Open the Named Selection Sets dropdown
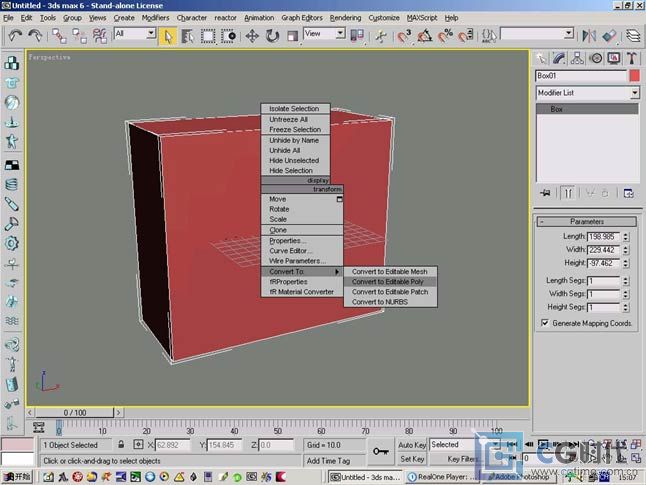Image resolution: width=646 pixels, height=485 pixels. pos(569,33)
